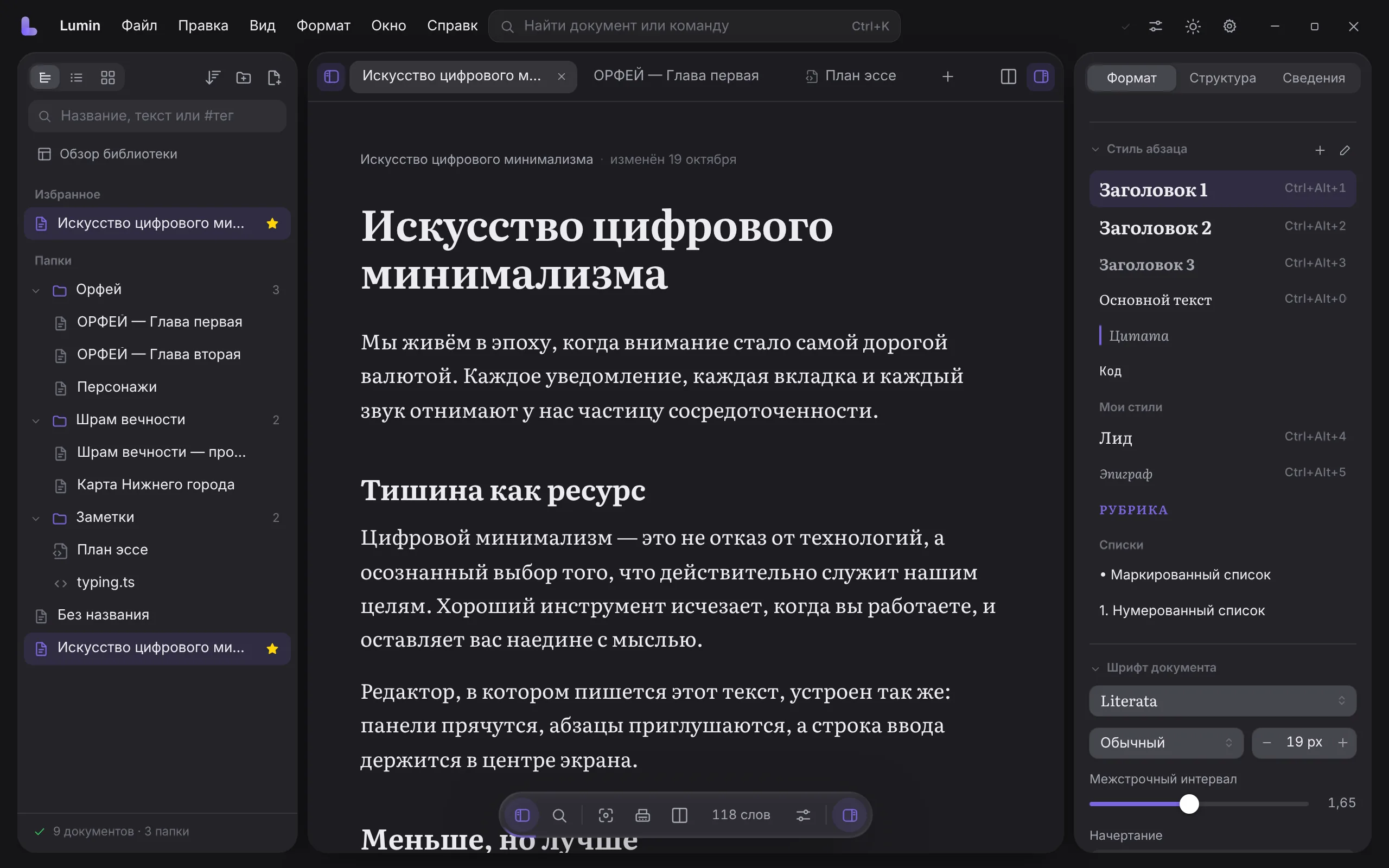
Task: Toggle right panel from floating toolbar
Action: [850, 815]
